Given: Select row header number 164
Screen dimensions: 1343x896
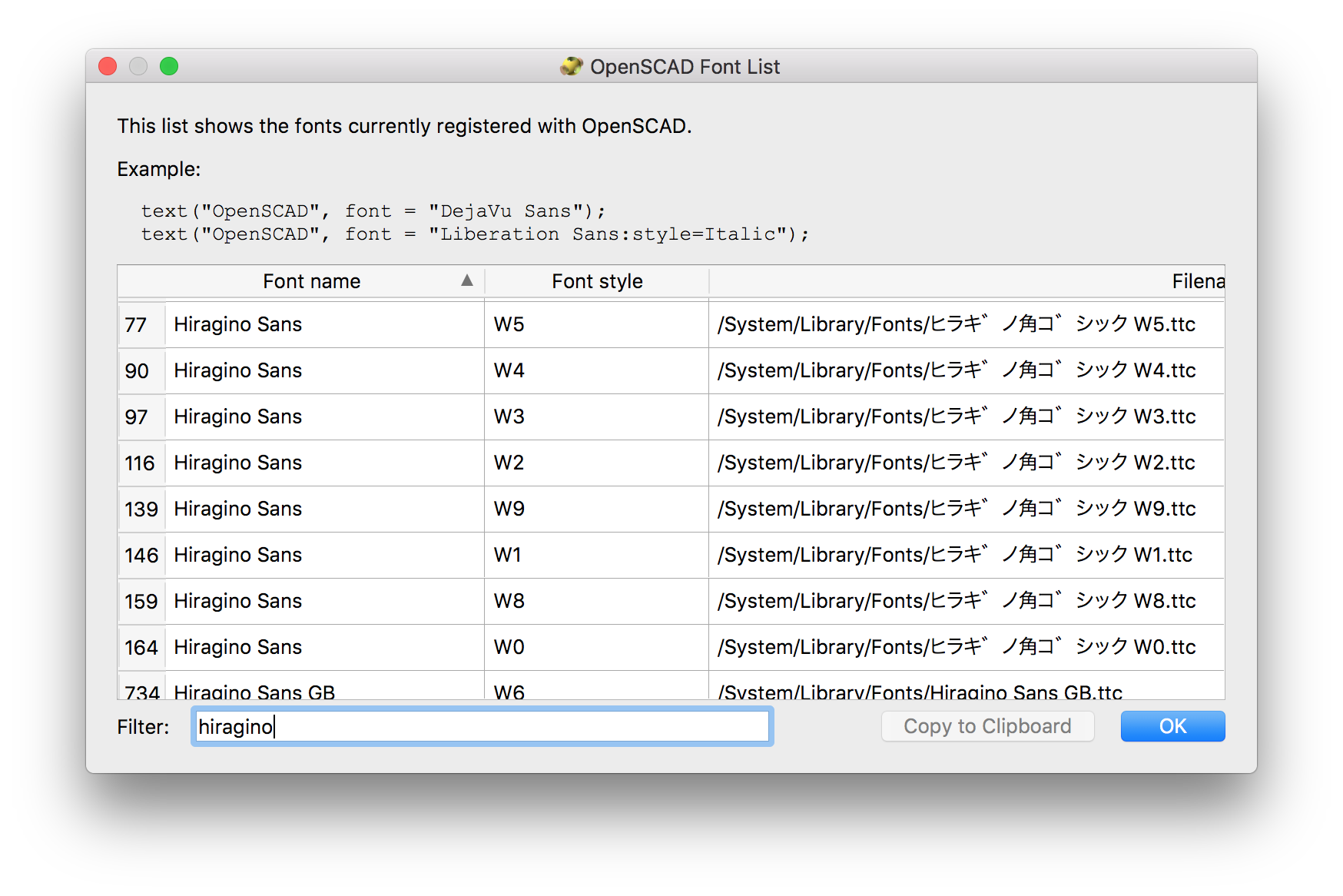Looking at the screenshot, I should pyautogui.click(x=141, y=648).
